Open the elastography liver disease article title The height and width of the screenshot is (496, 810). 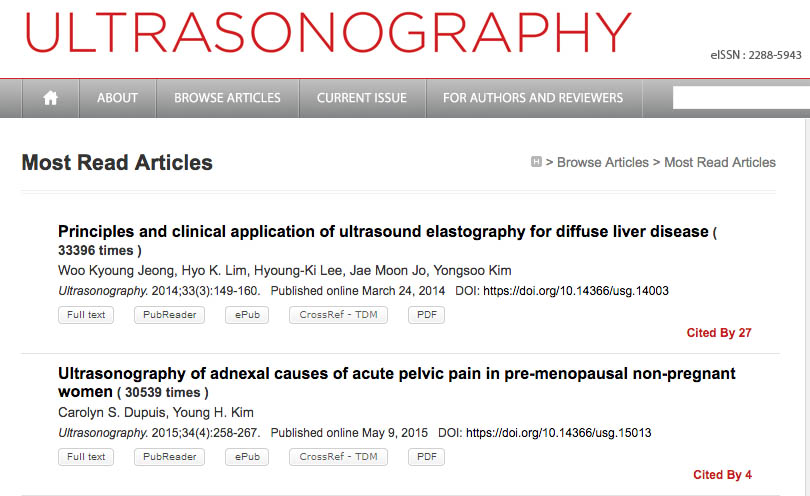(x=382, y=231)
